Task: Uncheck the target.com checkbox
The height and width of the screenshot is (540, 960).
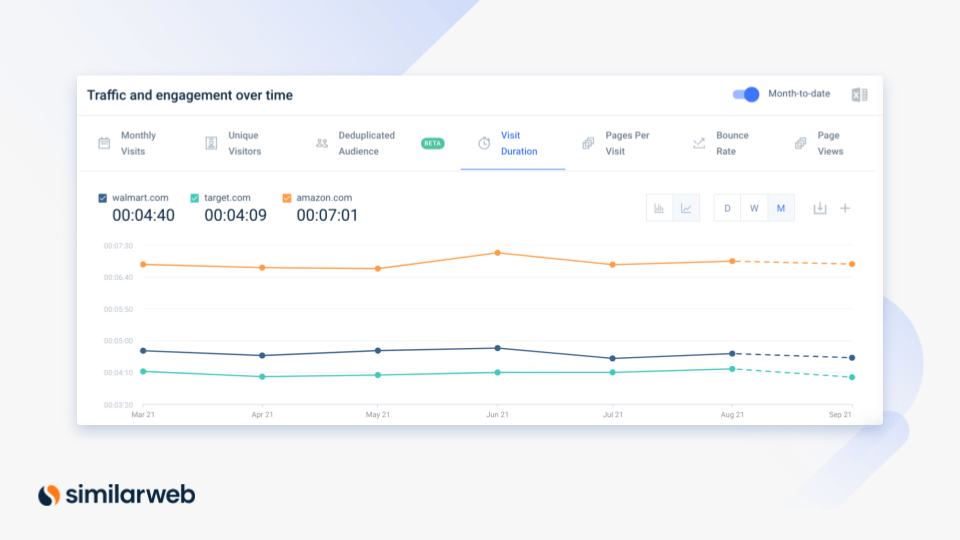Action: click(x=195, y=198)
